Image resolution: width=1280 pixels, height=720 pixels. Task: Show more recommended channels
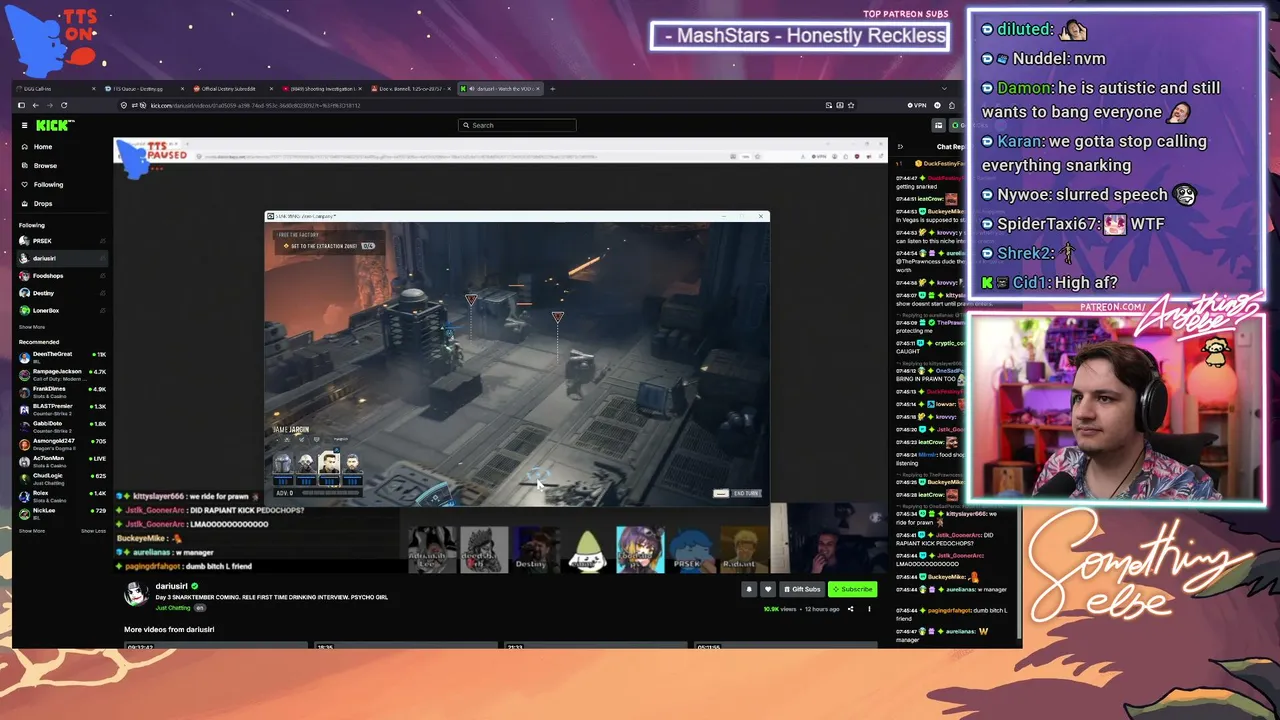pos(32,531)
